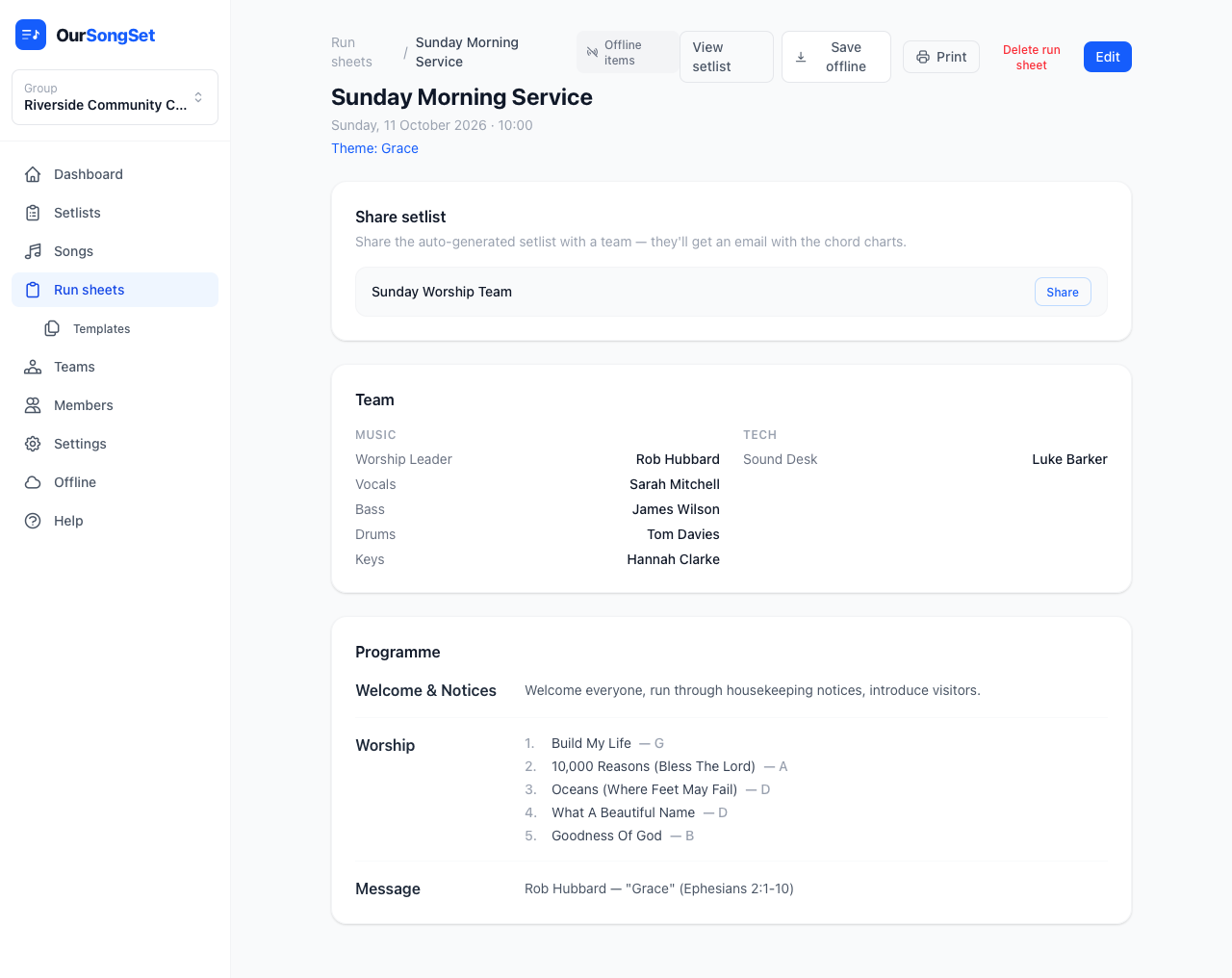Click the Offline items badge

coord(628,52)
